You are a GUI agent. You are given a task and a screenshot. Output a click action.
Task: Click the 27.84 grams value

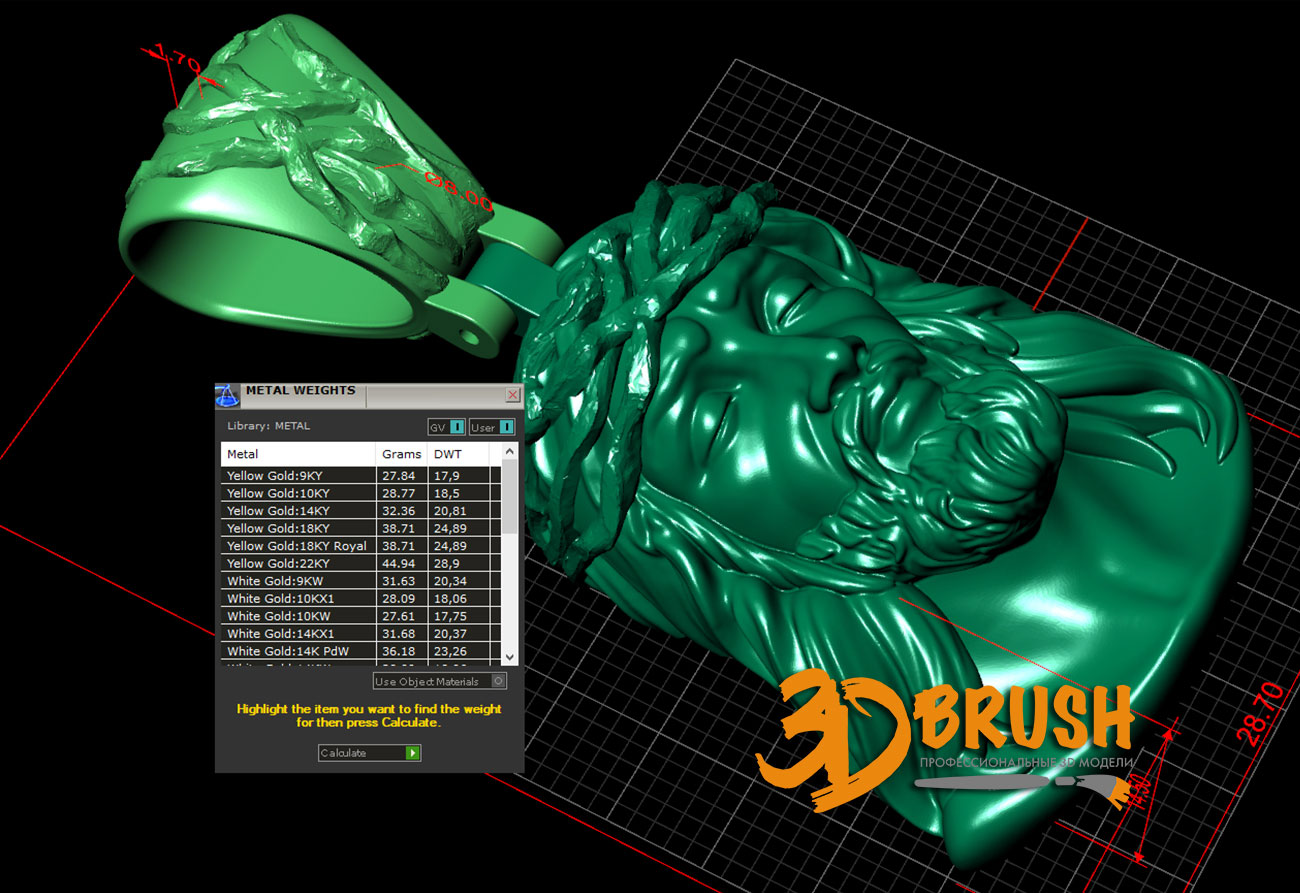pos(397,476)
